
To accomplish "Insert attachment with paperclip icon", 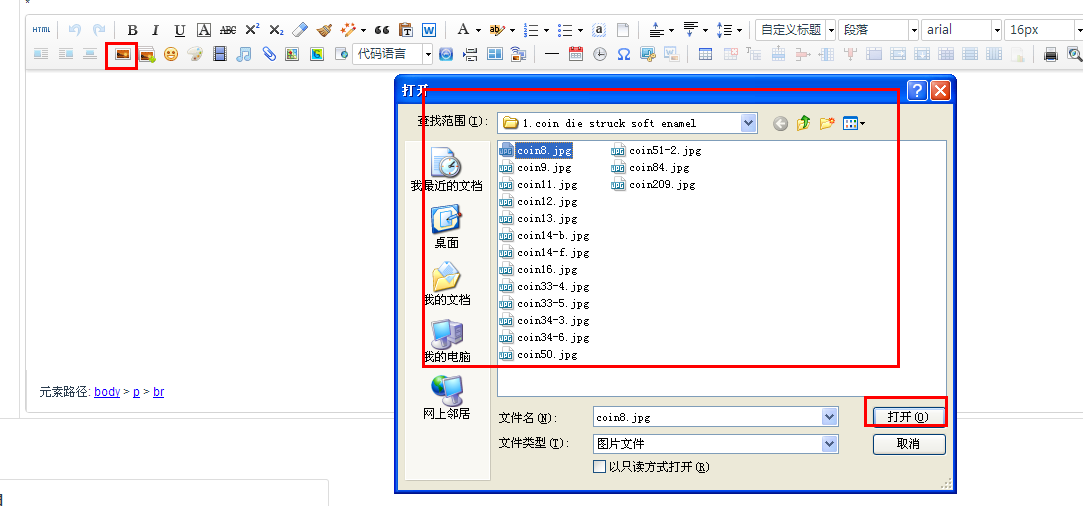I will click(x=269, y=54).
